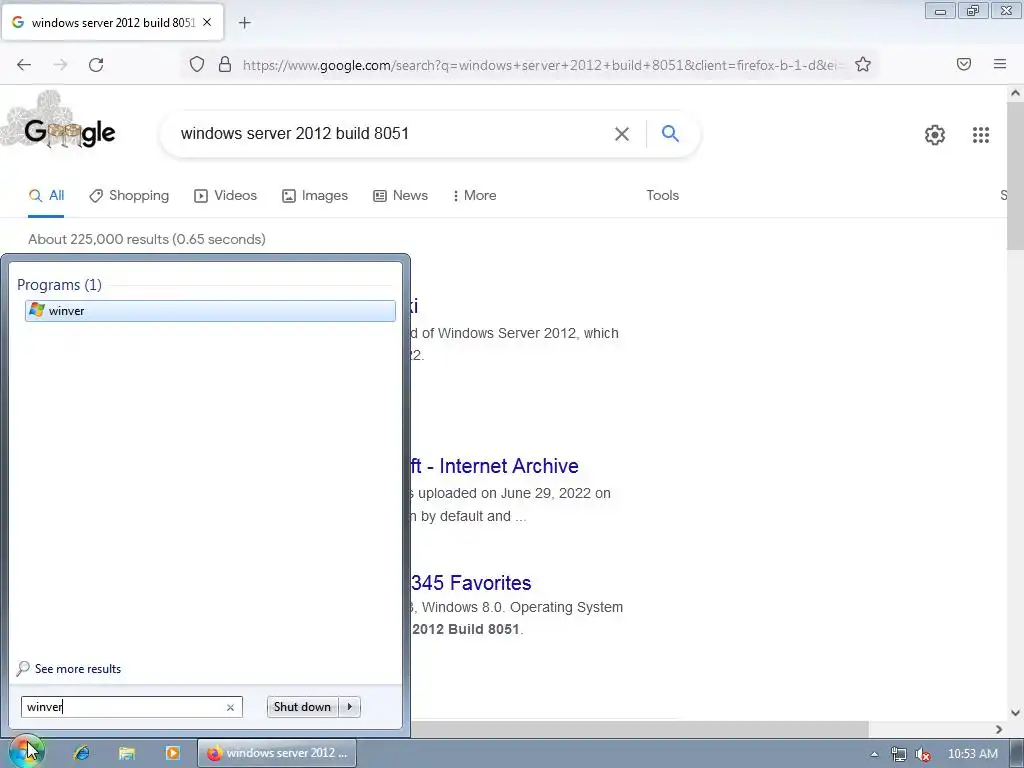Open Google search settings gear
The width and height of the screenshot is (1024, 768).
tap(935, 135)
